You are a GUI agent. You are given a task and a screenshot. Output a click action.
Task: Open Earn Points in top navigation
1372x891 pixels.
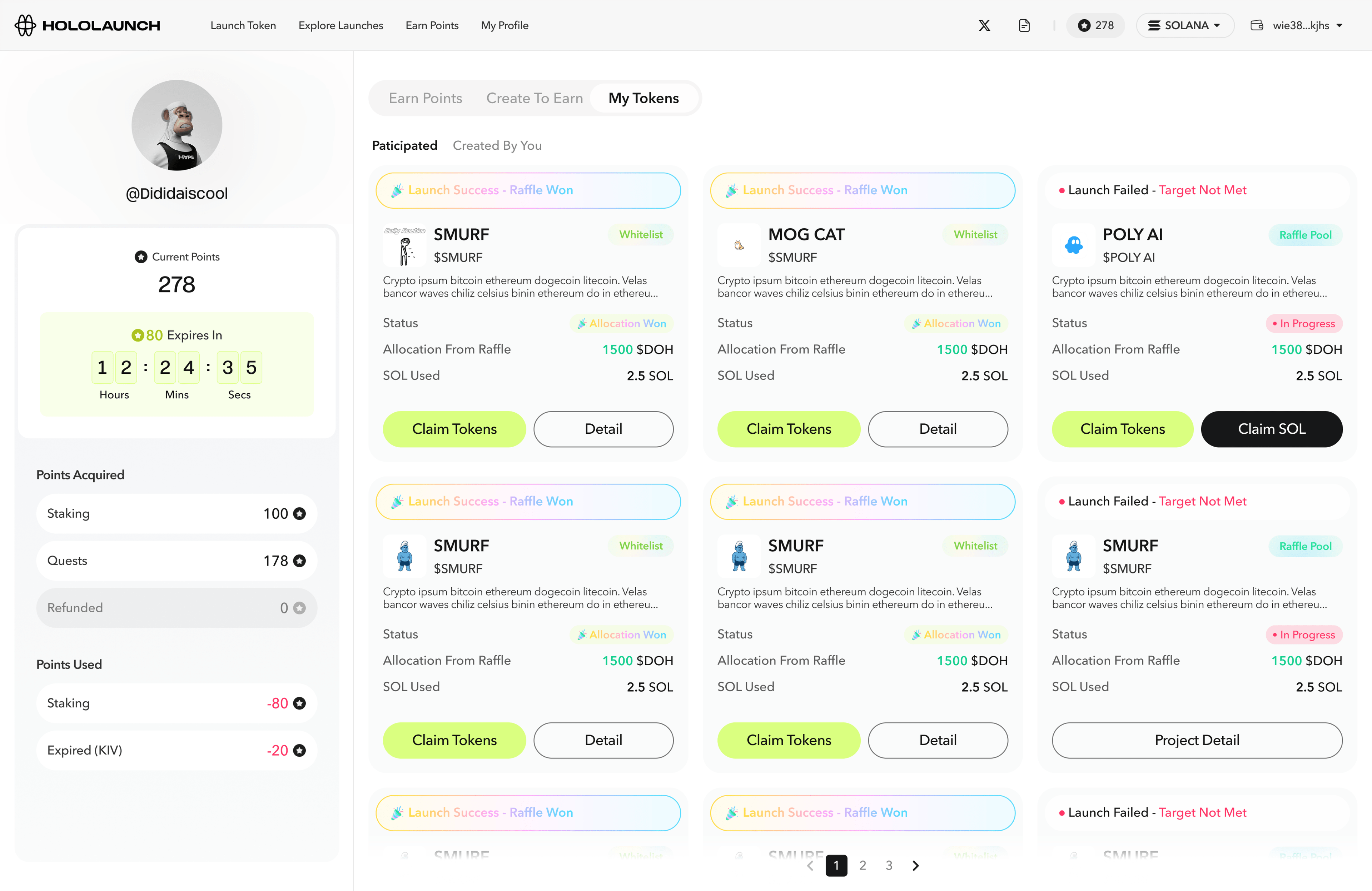click(x=432, y=25)
